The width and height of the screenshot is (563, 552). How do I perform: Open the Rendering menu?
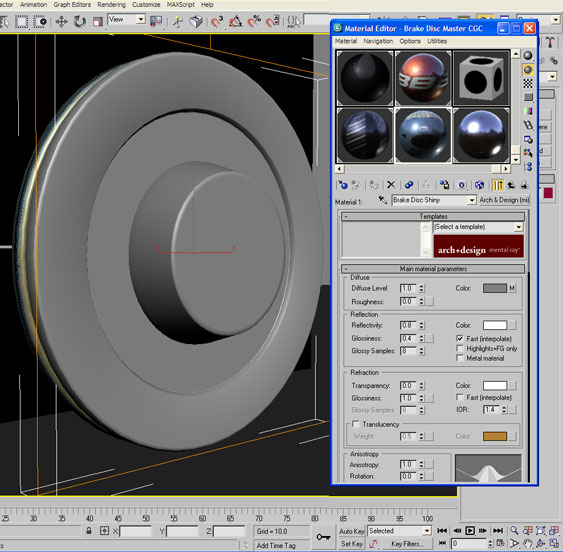pyautogui.click(x=112, y=5)
